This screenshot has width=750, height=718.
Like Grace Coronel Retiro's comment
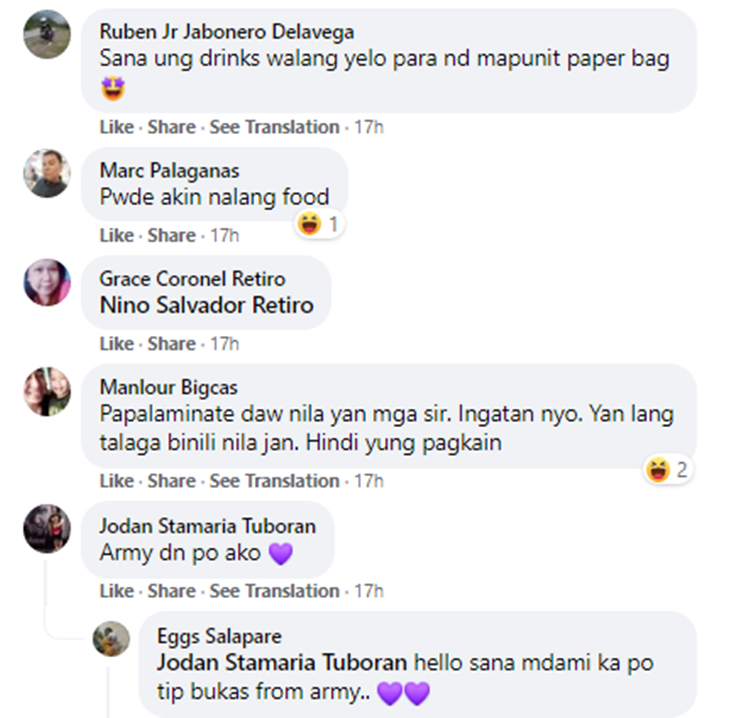[x=116, y=343]
